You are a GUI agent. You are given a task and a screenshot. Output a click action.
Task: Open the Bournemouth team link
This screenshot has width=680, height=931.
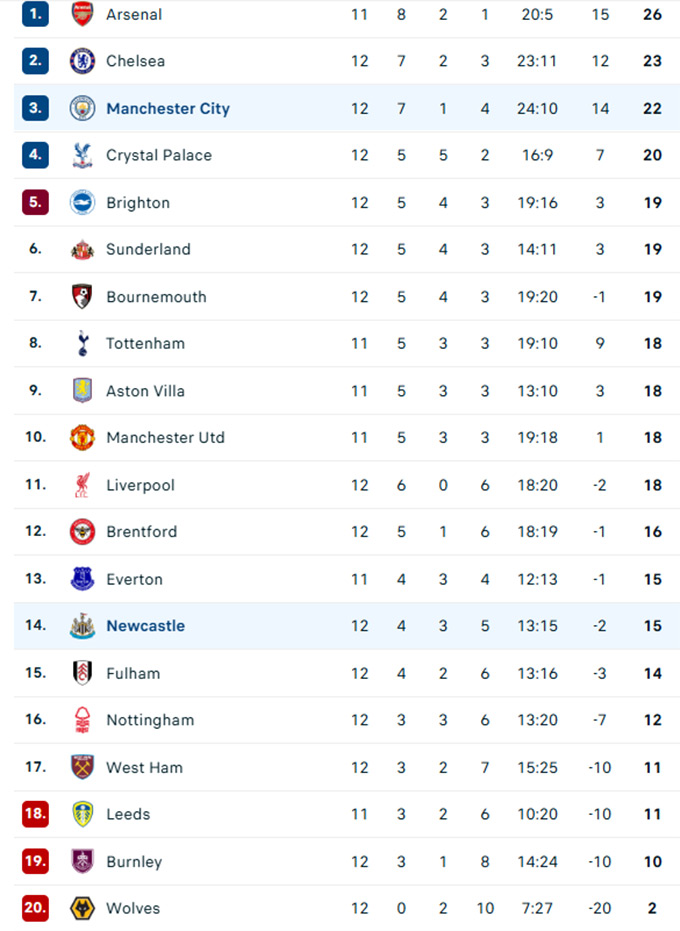156,297
